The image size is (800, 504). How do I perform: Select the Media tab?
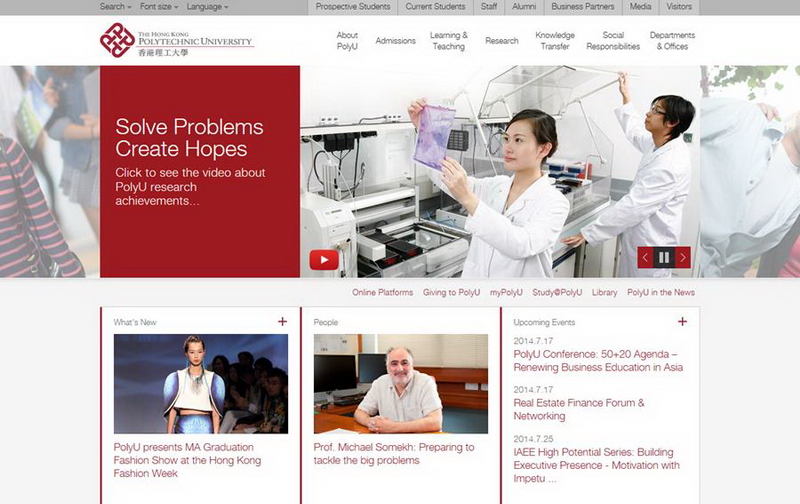(x=640, y=7)
